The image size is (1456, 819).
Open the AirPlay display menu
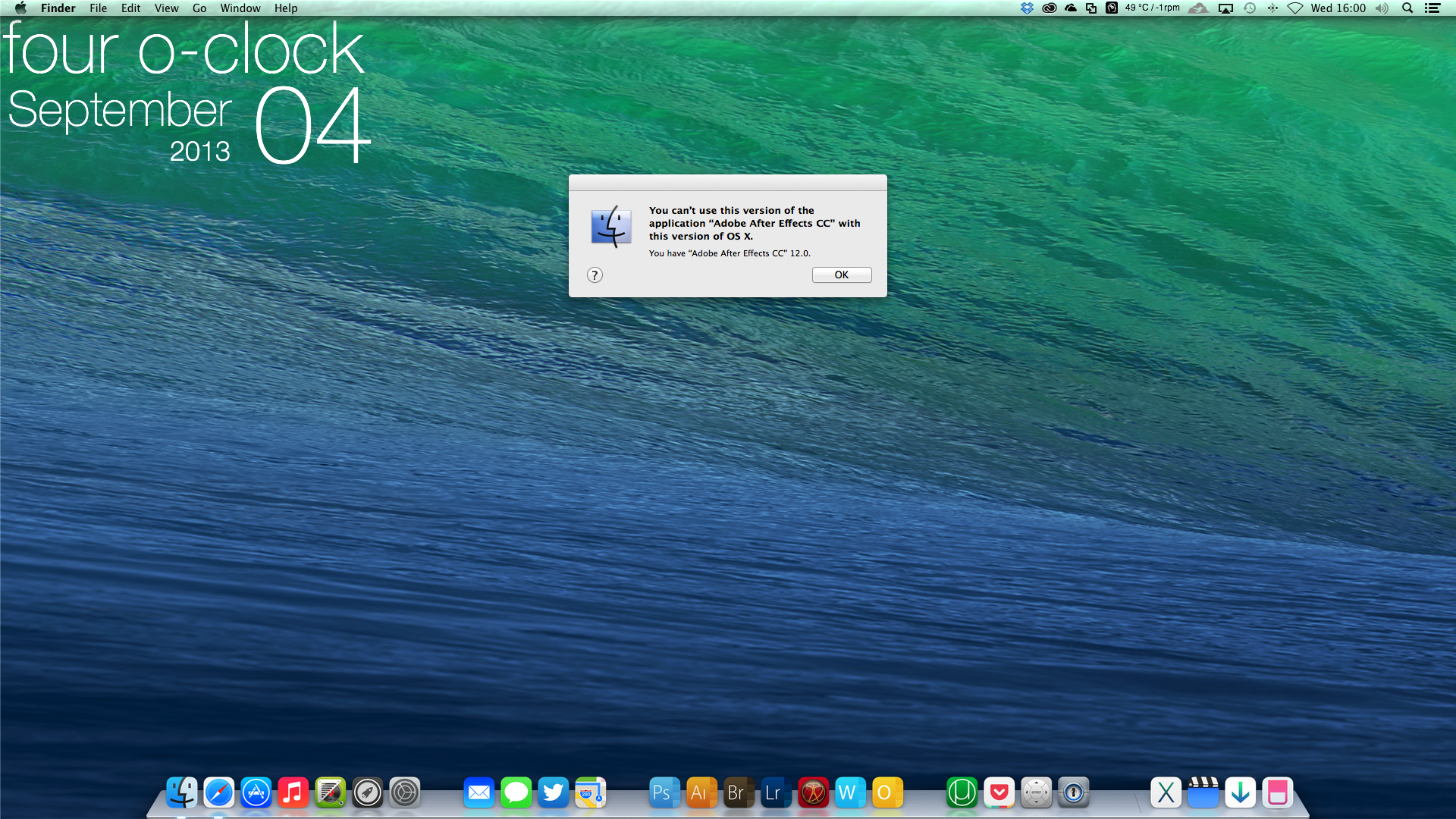pyautogui.click(x=1225, y=8)
